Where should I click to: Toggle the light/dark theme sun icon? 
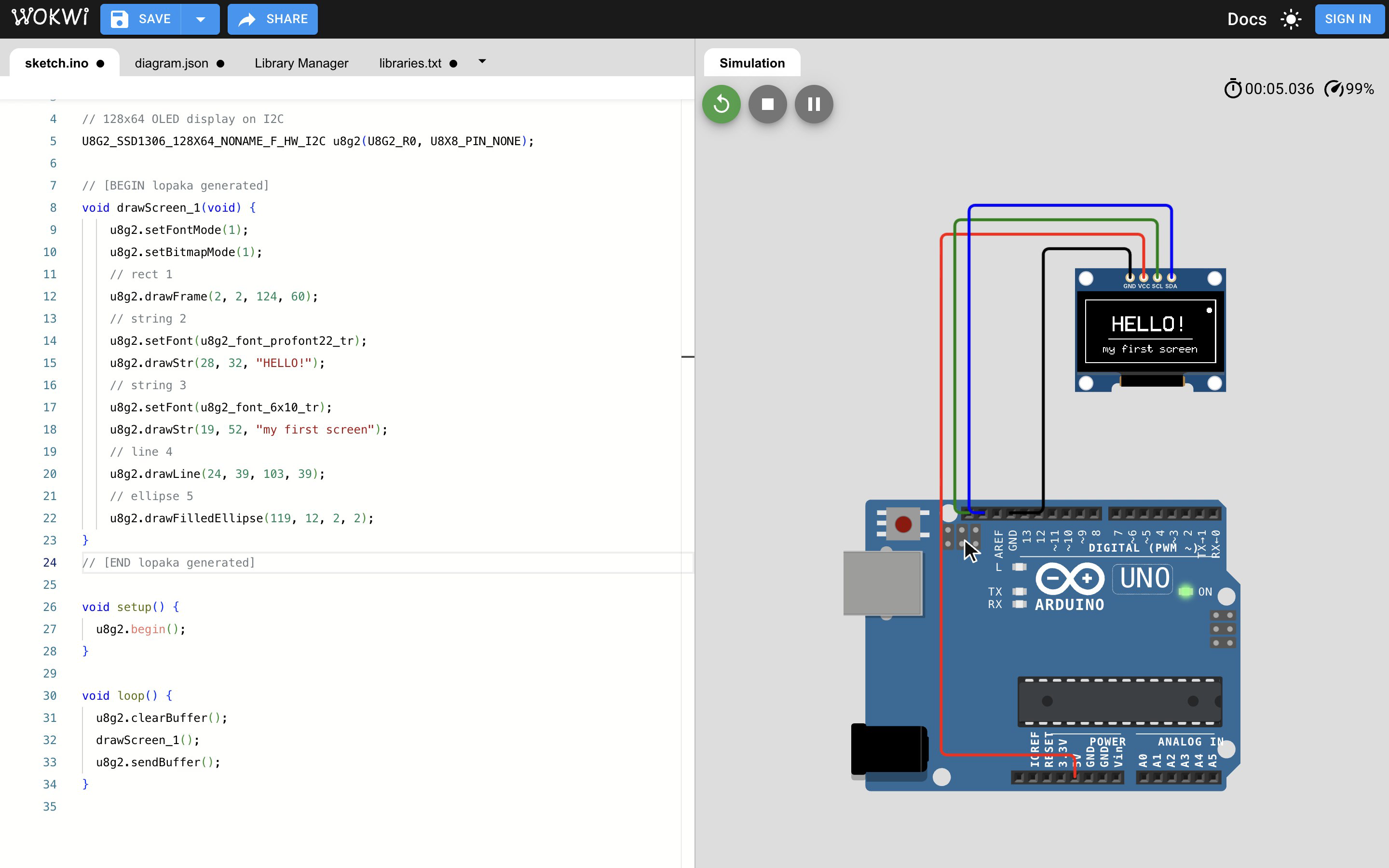(1291, 19)
